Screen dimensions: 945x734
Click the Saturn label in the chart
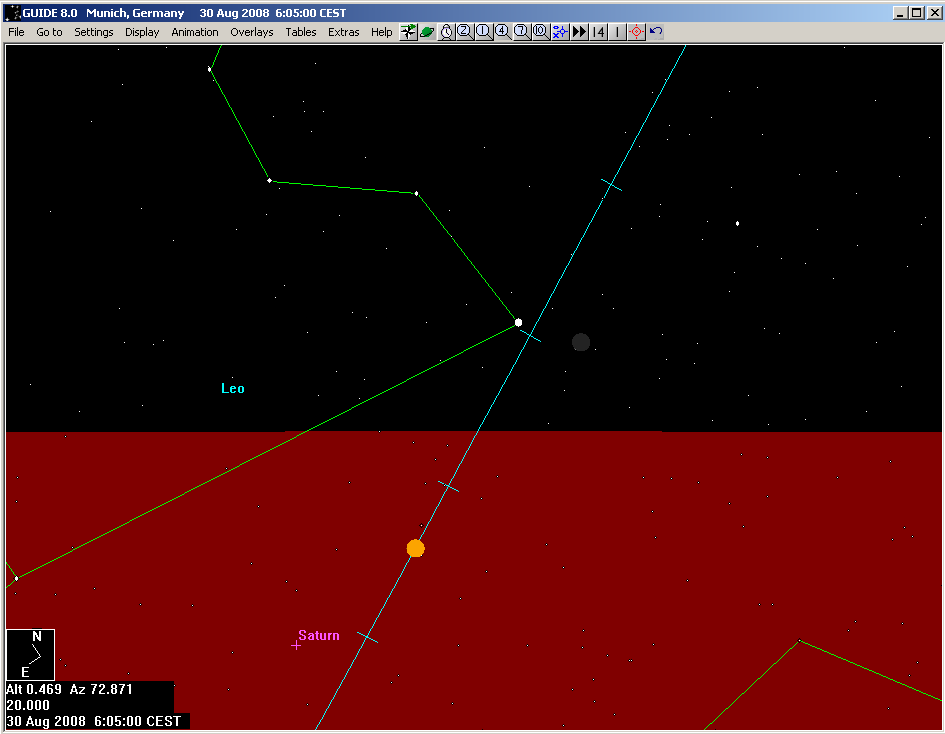[x=319, y=636]
